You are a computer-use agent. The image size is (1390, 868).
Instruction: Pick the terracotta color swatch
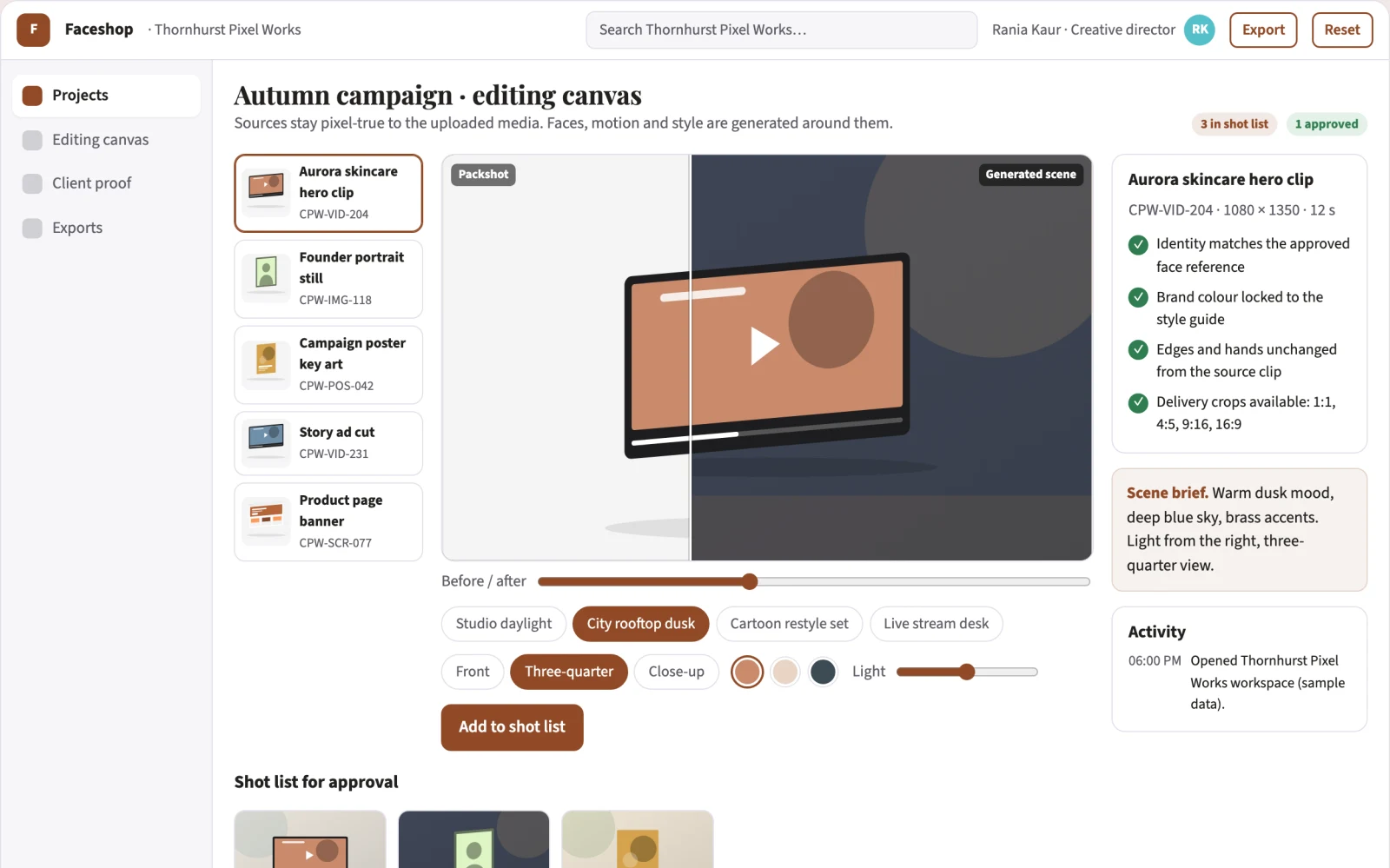pos(747,672)
